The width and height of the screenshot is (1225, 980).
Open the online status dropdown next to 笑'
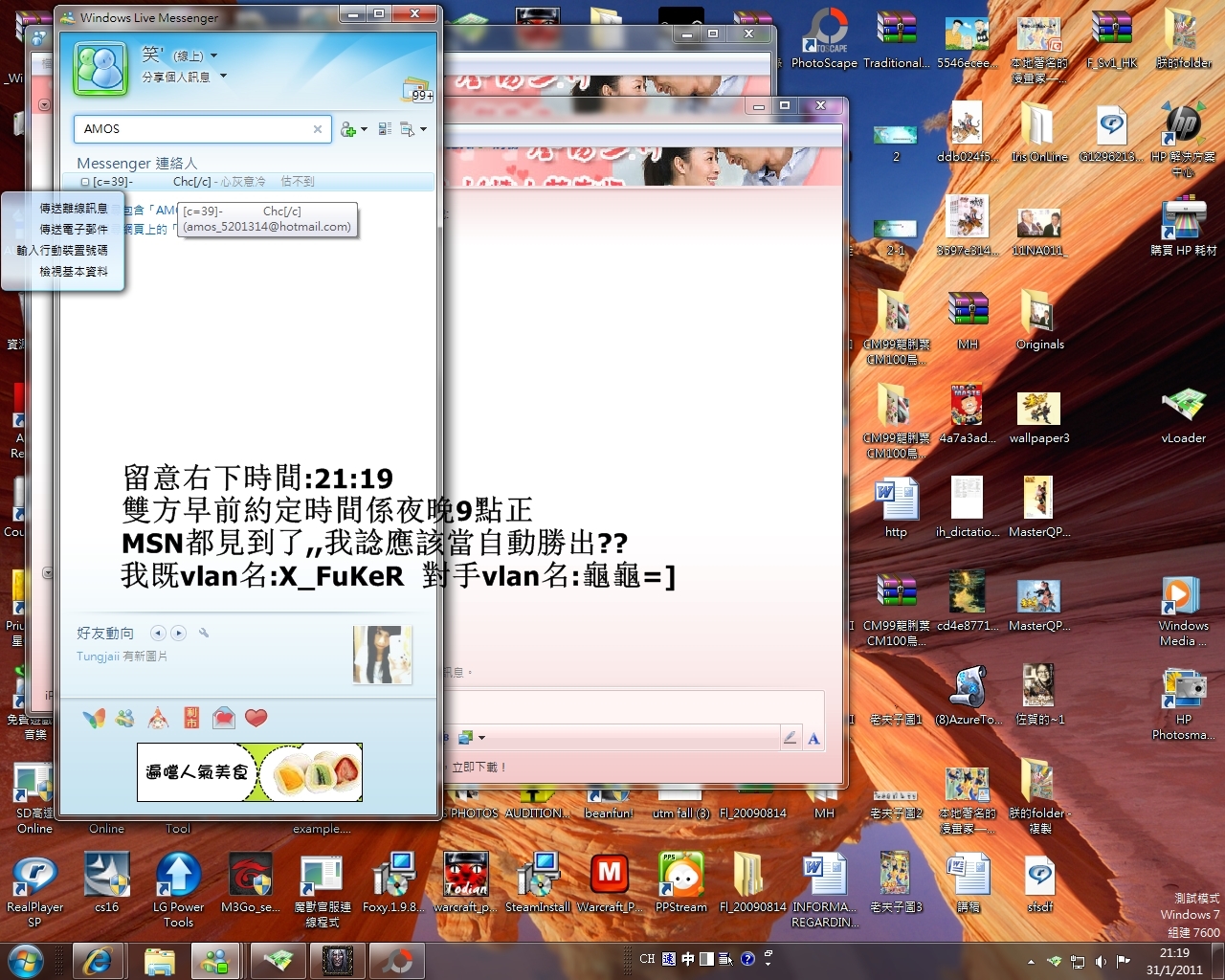tap(213, 56)
